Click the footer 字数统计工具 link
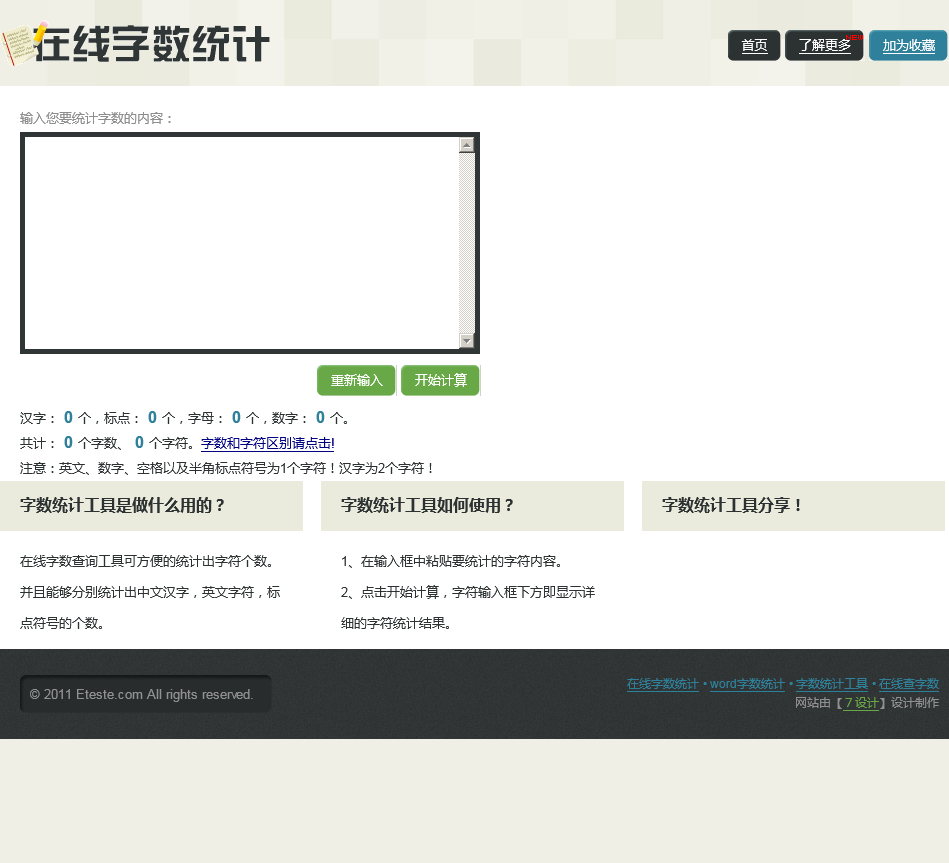The image size is (949, 863). coord(832,684)
